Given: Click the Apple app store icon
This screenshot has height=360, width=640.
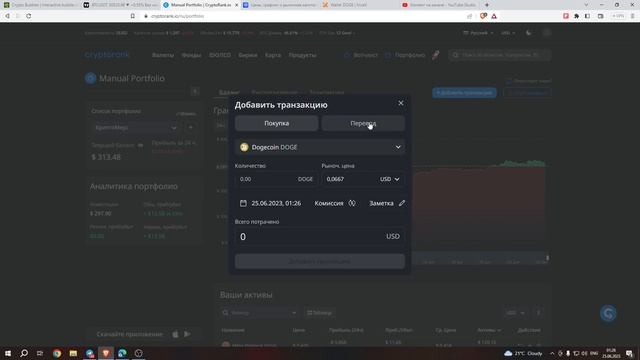Looking at the screenshot, I should (x=175, y=334).
